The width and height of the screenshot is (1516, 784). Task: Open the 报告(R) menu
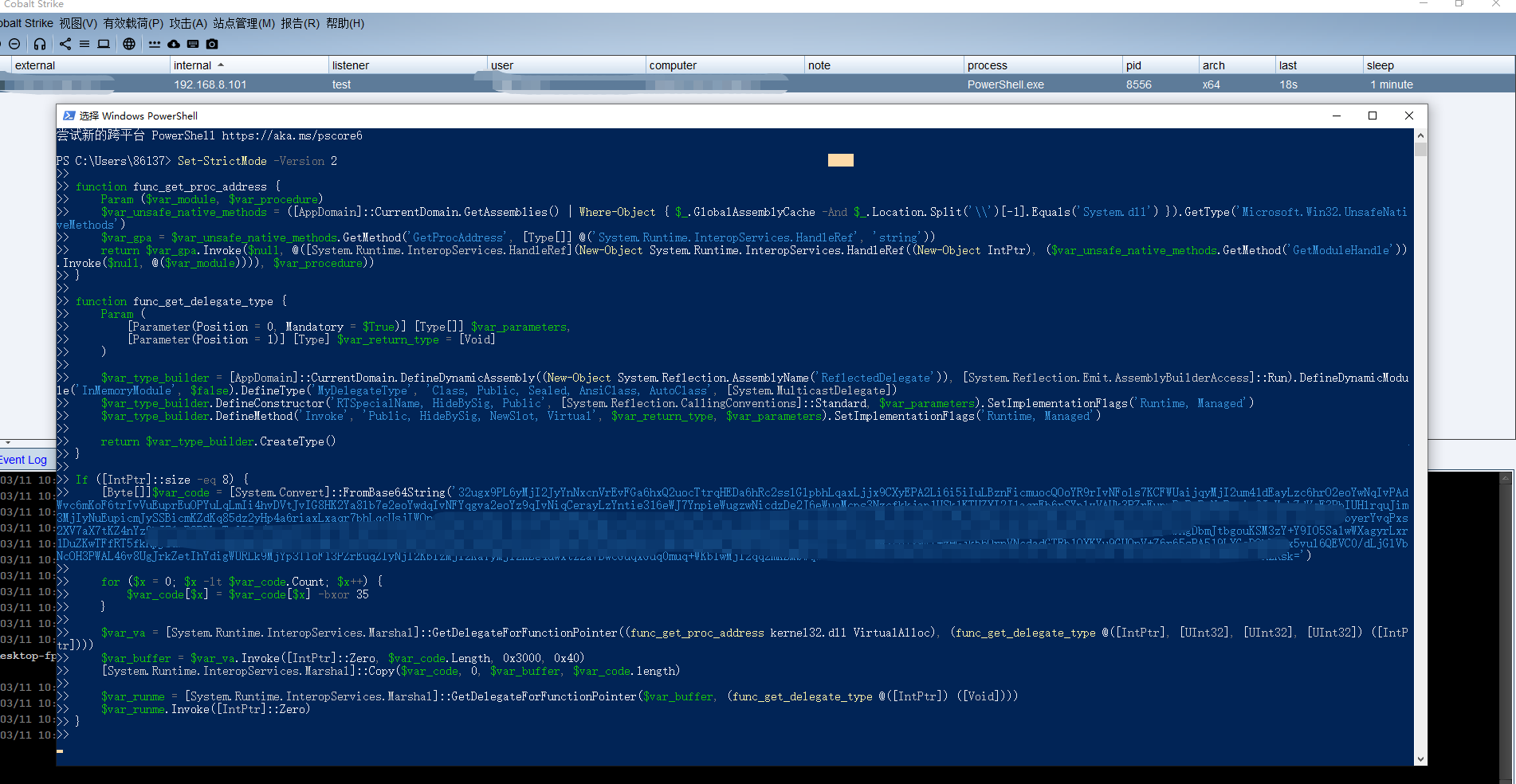[300, 23]
